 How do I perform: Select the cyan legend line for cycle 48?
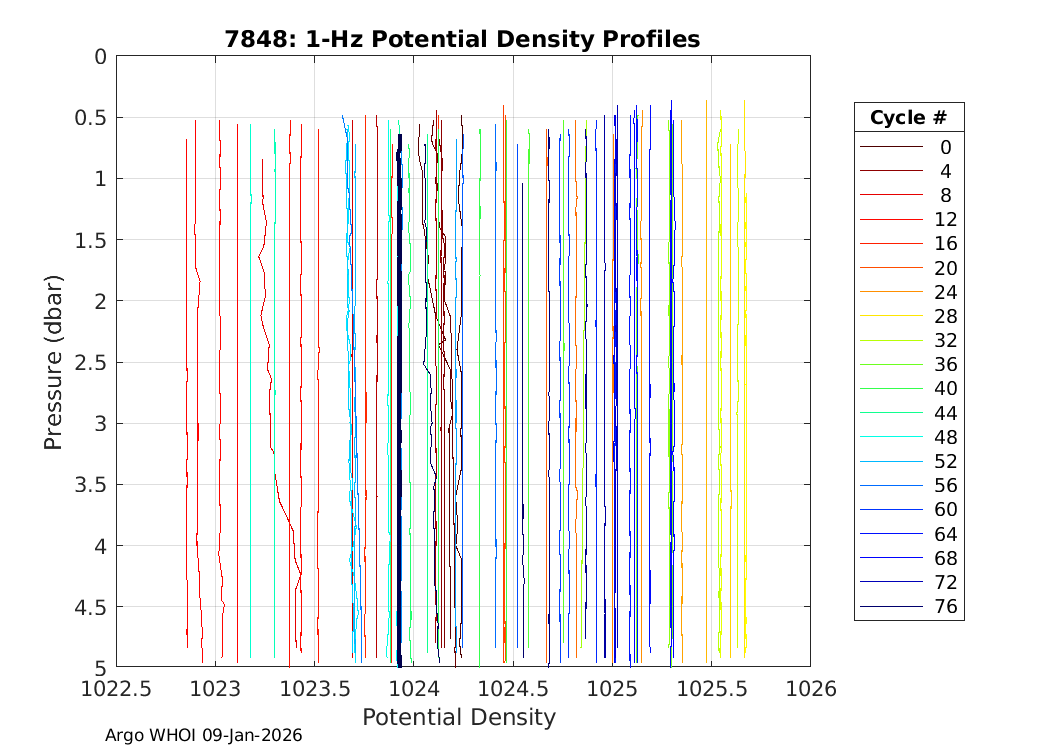(890, 438)
